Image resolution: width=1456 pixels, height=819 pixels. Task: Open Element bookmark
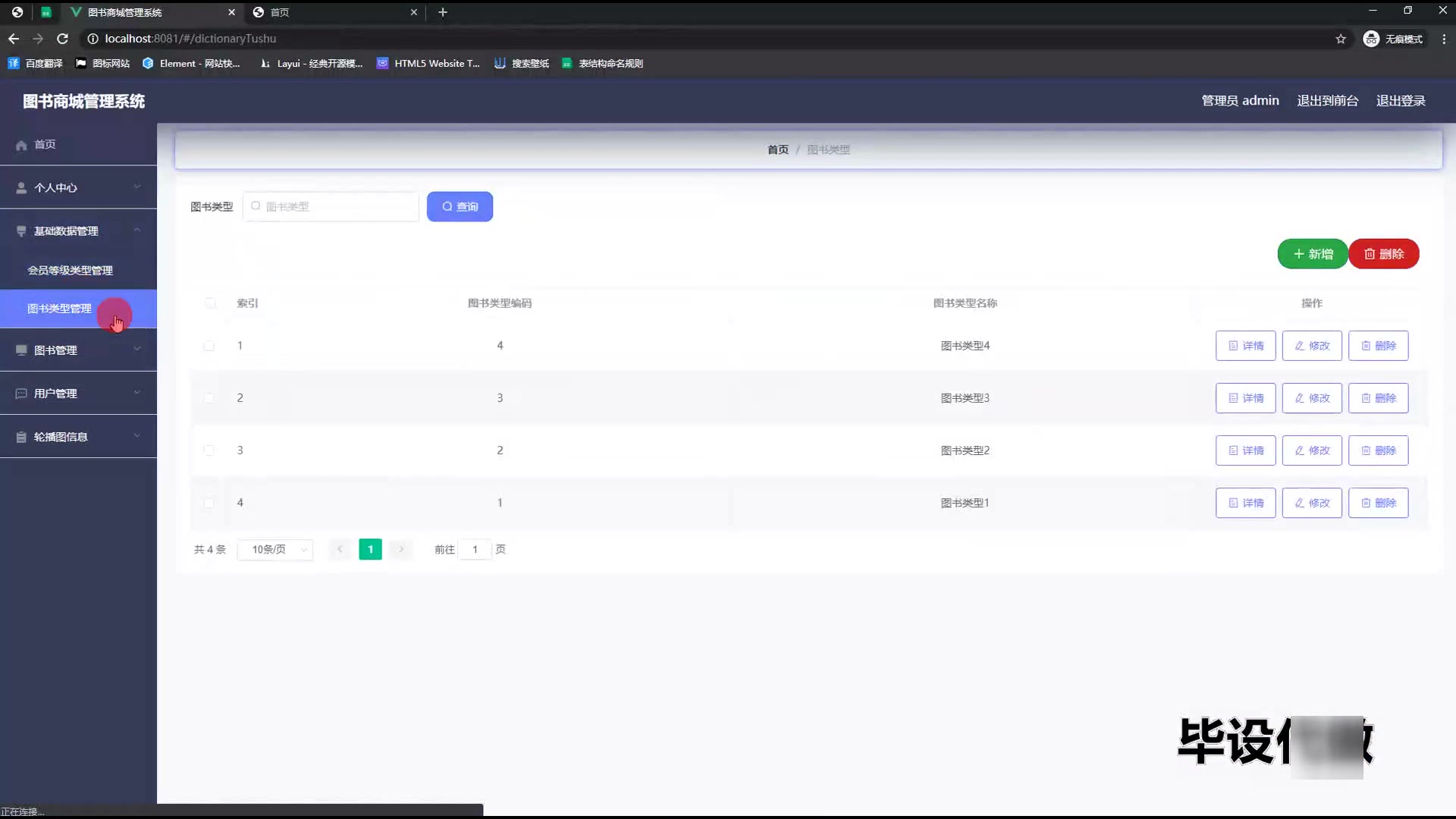coord(191,64)
